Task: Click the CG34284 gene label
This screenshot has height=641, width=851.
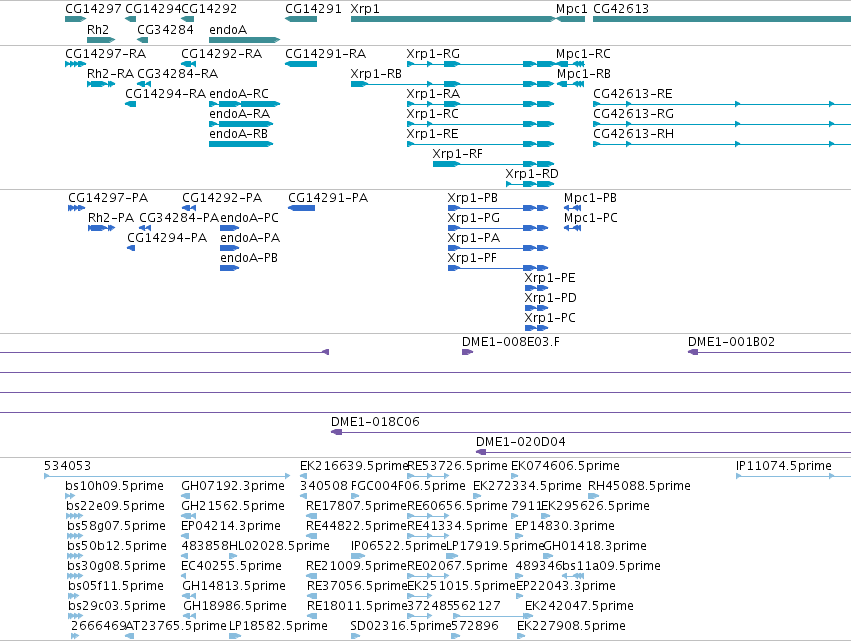Action: click(x=165, y=29)
